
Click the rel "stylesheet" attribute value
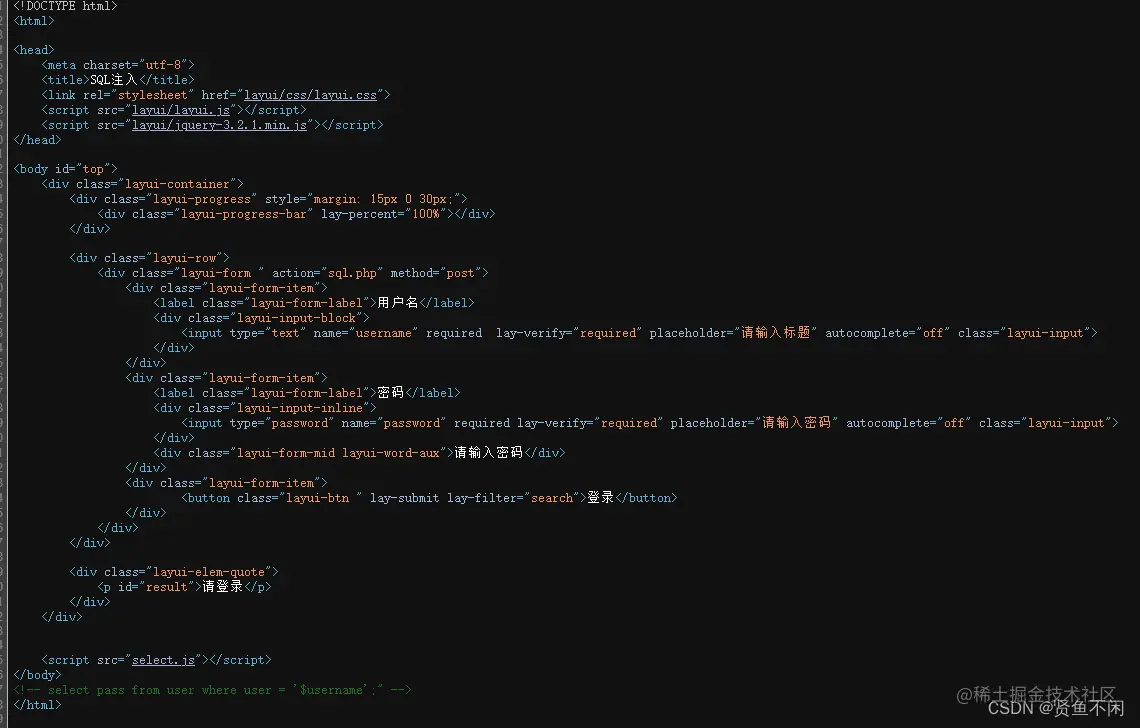coord(153,95)
